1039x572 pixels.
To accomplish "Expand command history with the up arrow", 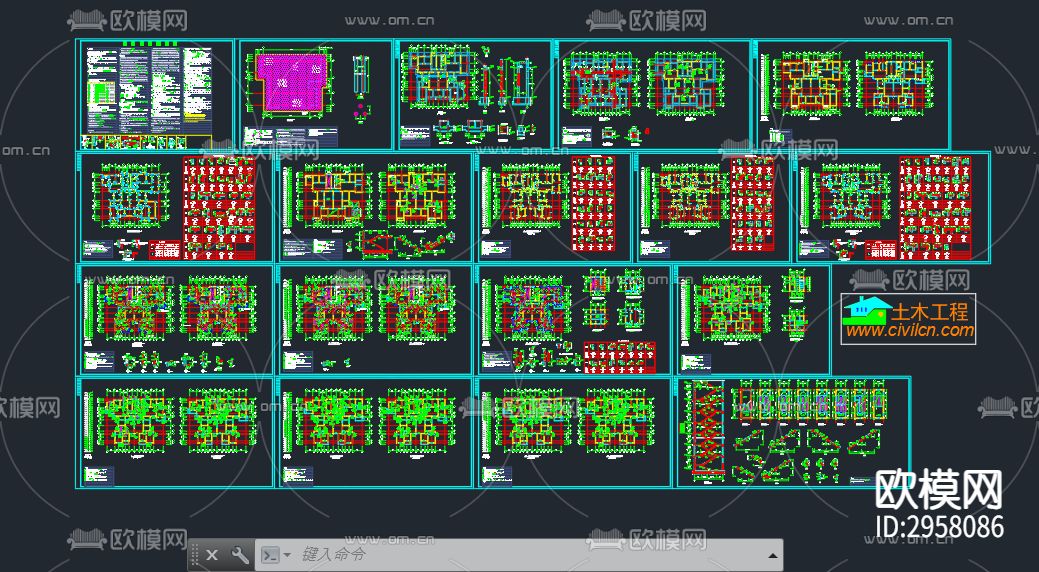I will (x=773, y=555).
